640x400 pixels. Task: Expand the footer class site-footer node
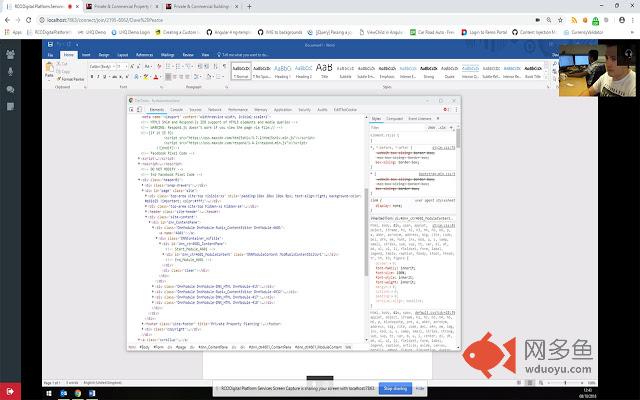pos(143,324)
